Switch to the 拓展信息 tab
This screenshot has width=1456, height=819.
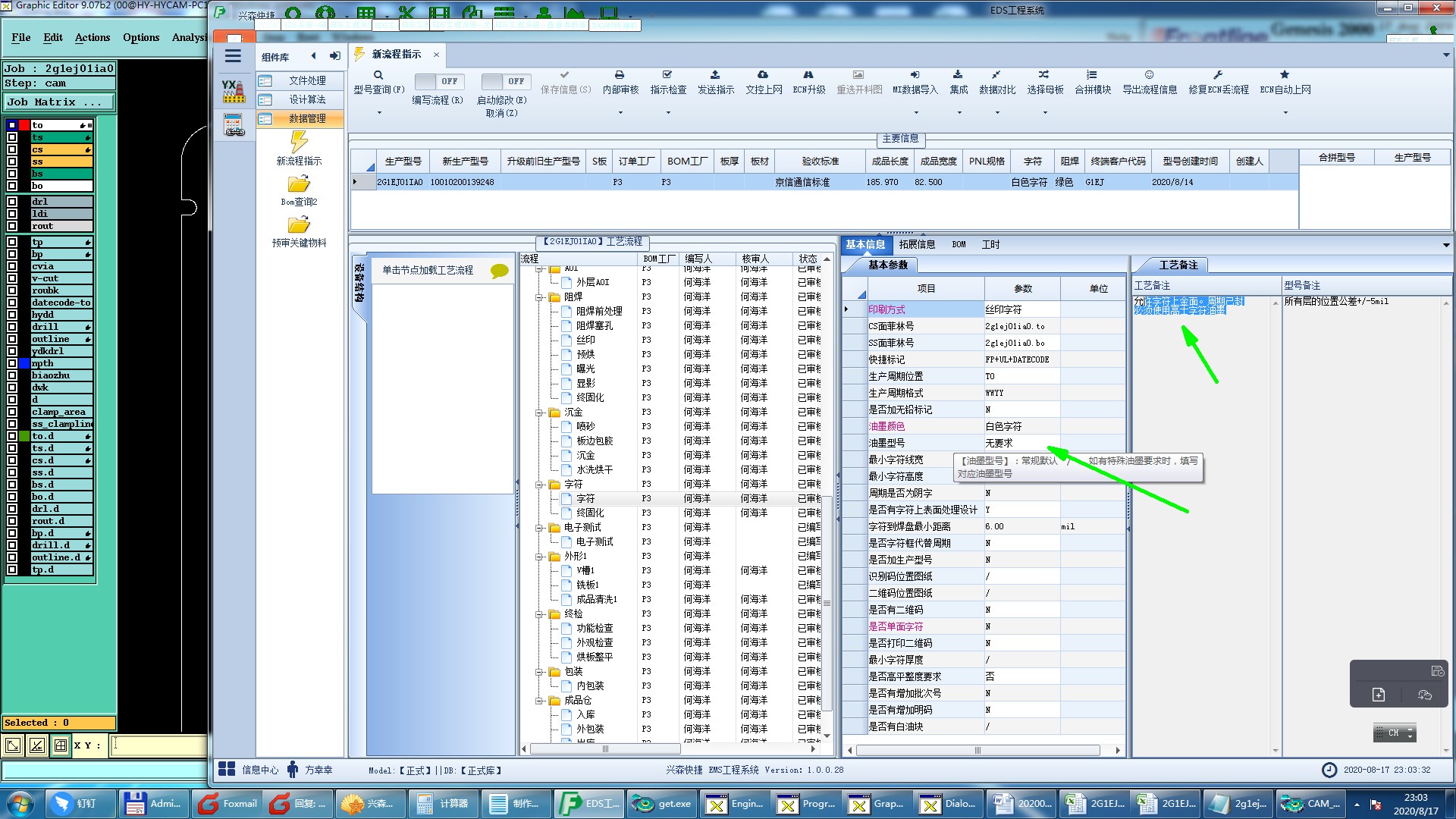coord(917,244)
